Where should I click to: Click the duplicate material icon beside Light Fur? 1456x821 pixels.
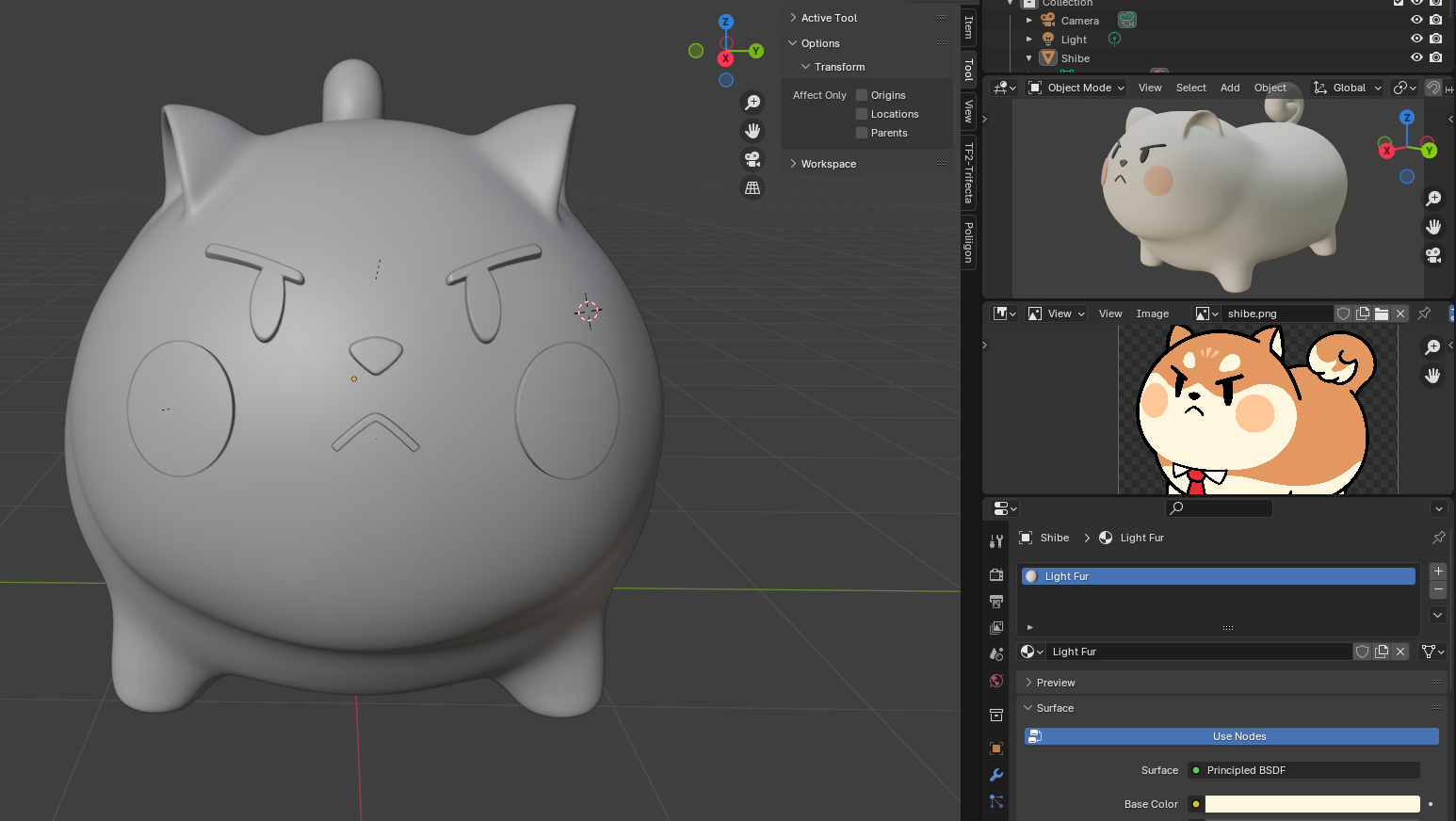1382,652
